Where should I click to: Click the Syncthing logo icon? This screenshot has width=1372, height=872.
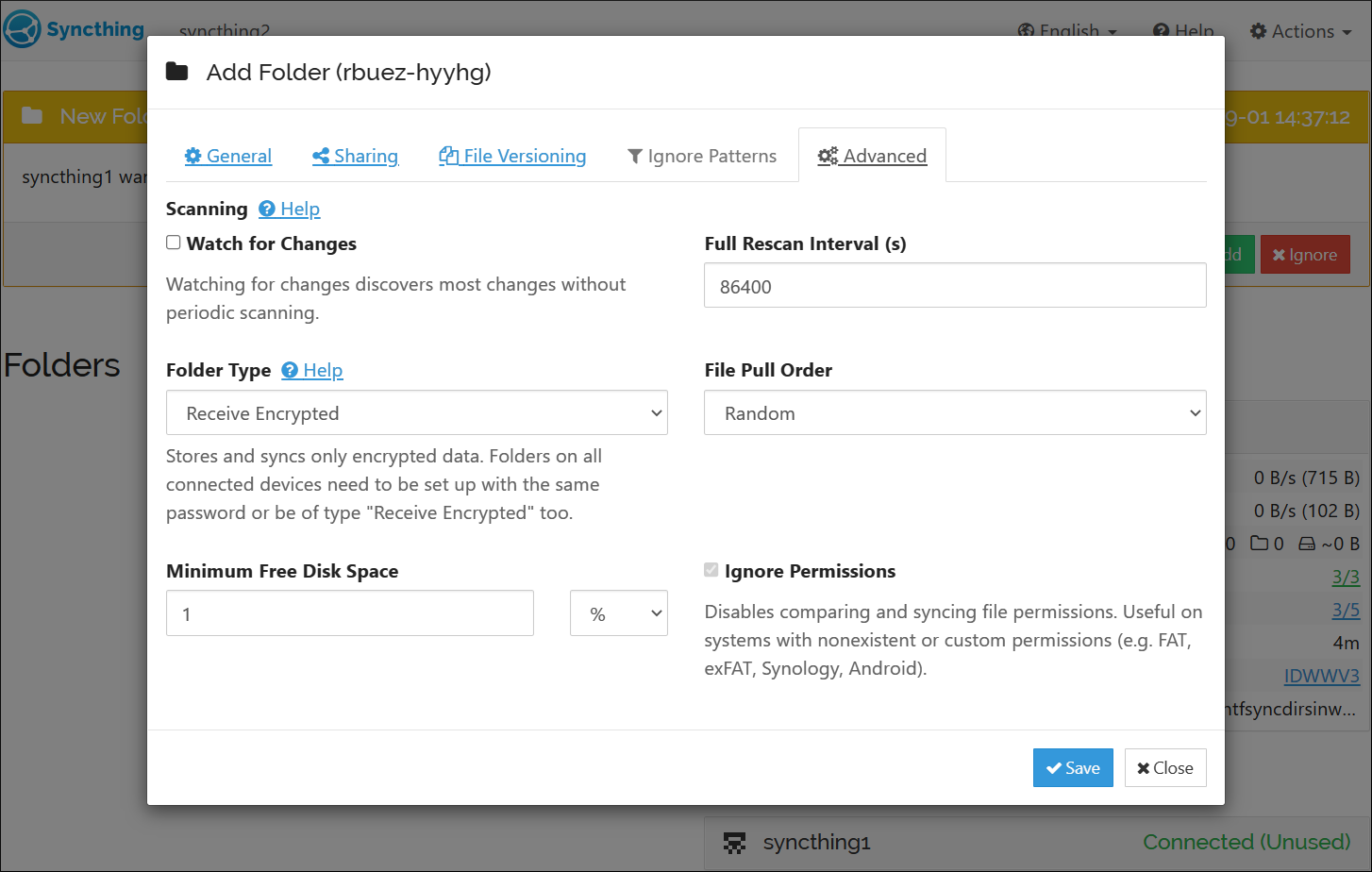click(22, 29)
